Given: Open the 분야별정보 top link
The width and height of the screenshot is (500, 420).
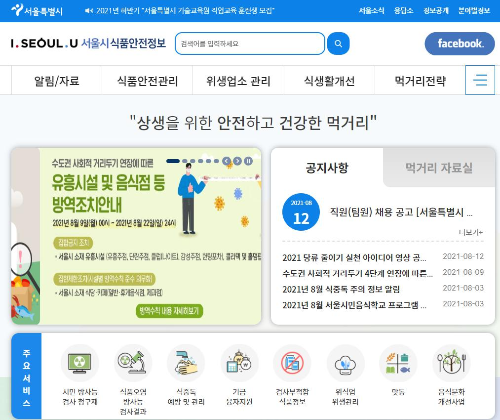Looking at the screenshot, I should click(474, 11).
